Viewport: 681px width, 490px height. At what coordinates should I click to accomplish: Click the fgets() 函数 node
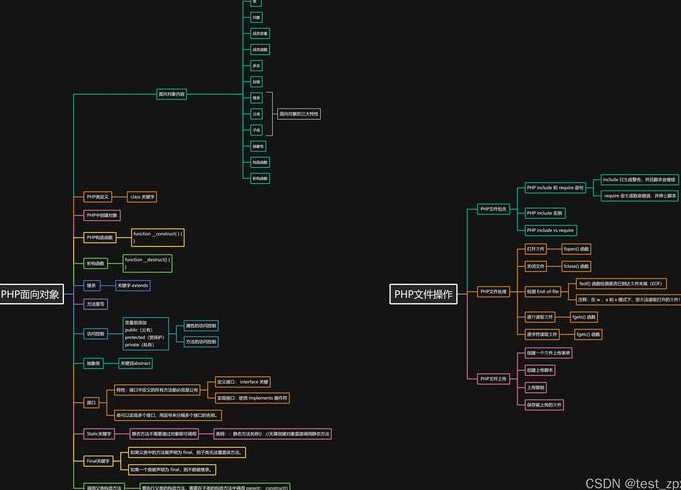pyautogui.click(x=584, y=317)
